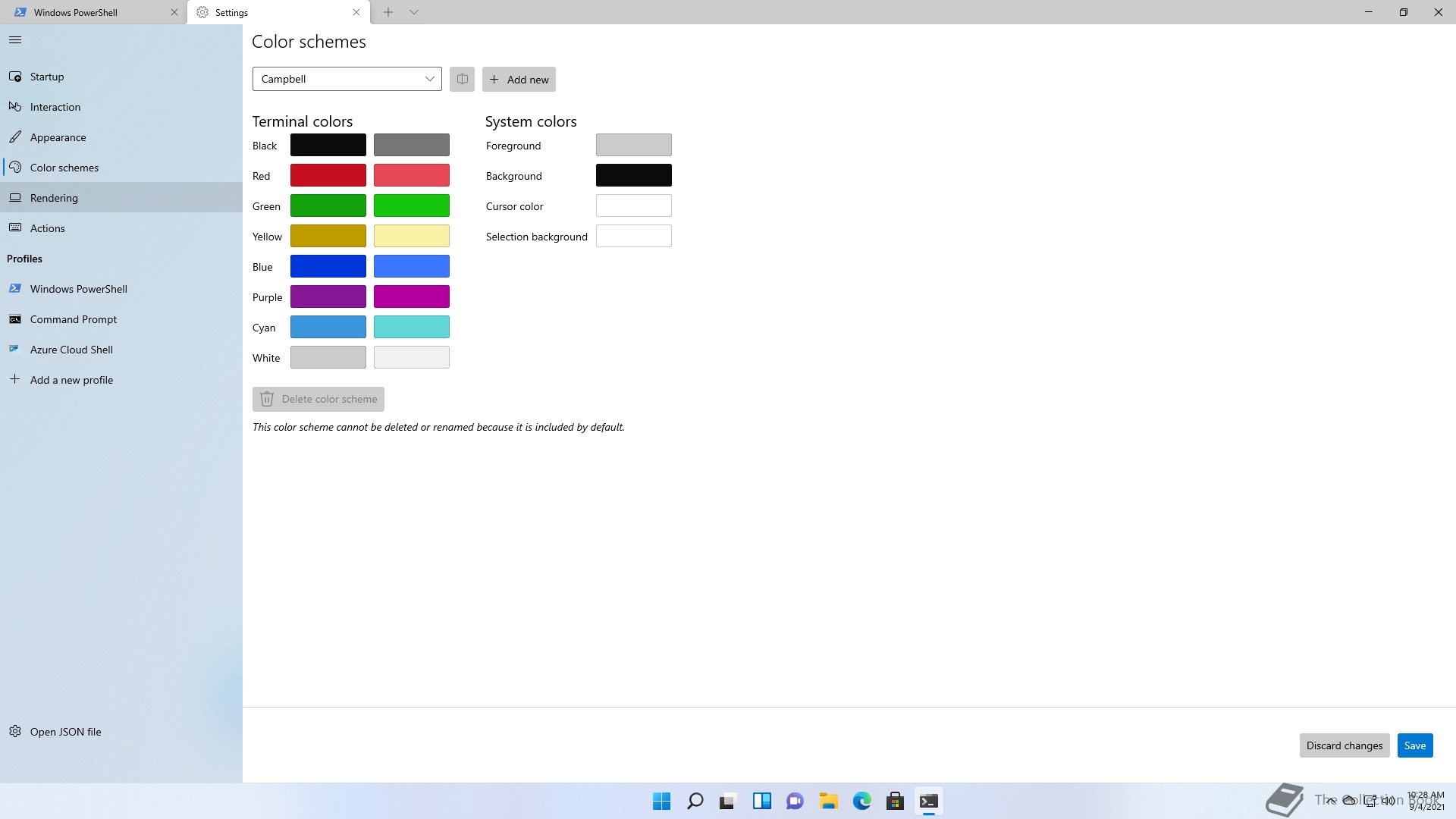Click Add a new profile

click(121, 380)
